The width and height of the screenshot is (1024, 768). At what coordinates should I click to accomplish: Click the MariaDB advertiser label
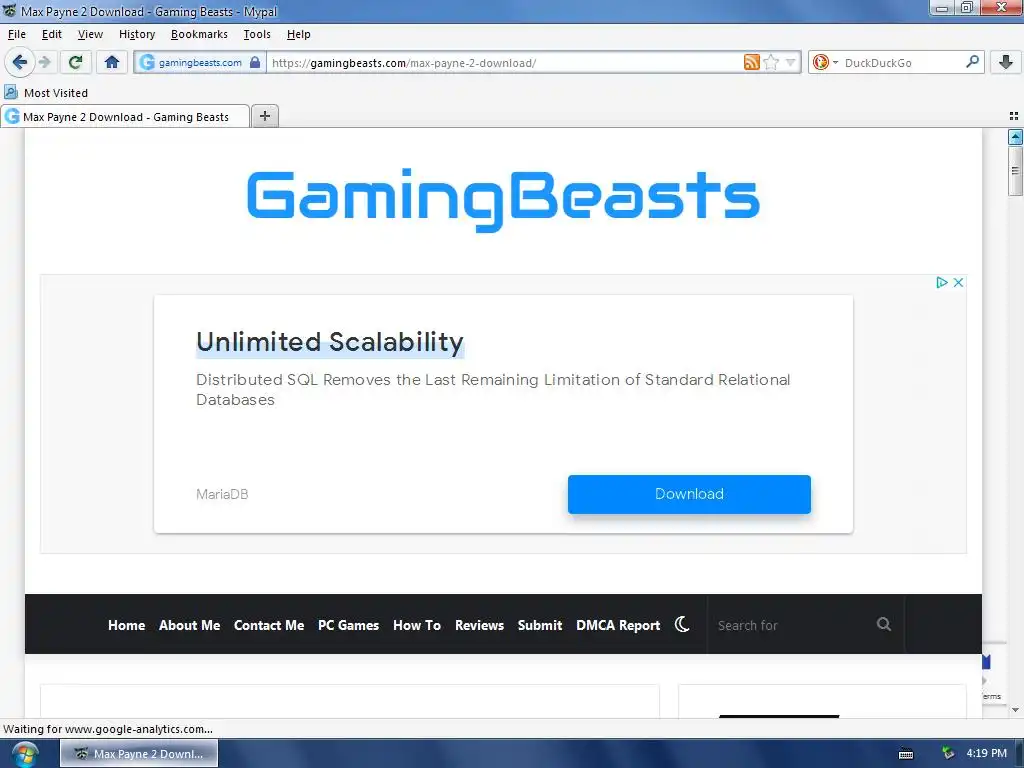tap(222, 494)
